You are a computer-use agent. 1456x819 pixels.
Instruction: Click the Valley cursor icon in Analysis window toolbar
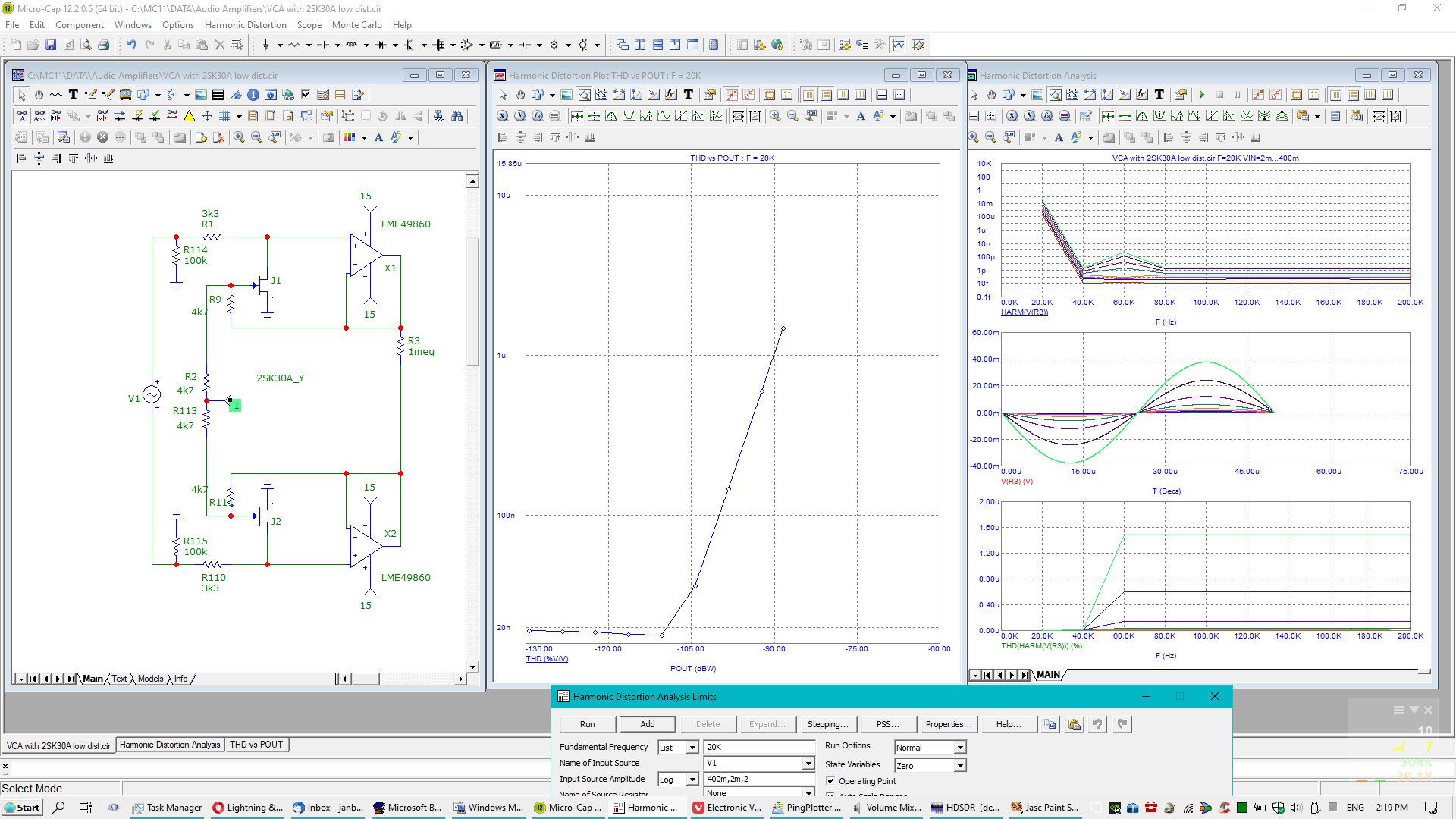1160,116
